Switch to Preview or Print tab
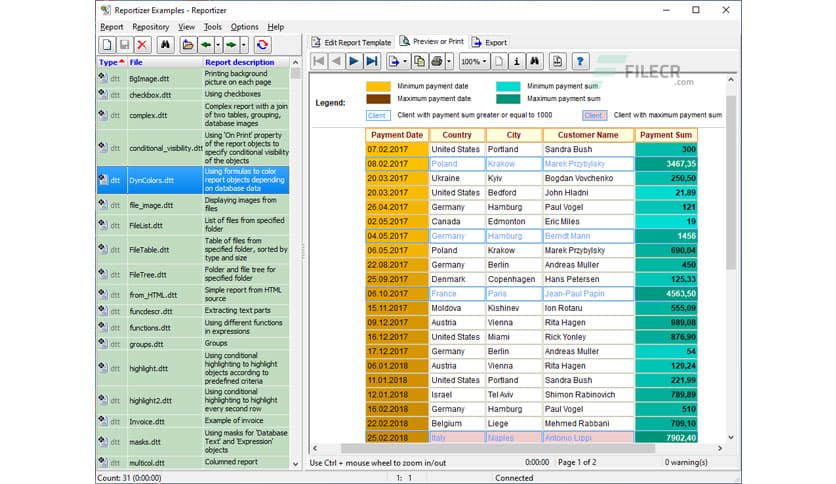 (x=431, y=41)
